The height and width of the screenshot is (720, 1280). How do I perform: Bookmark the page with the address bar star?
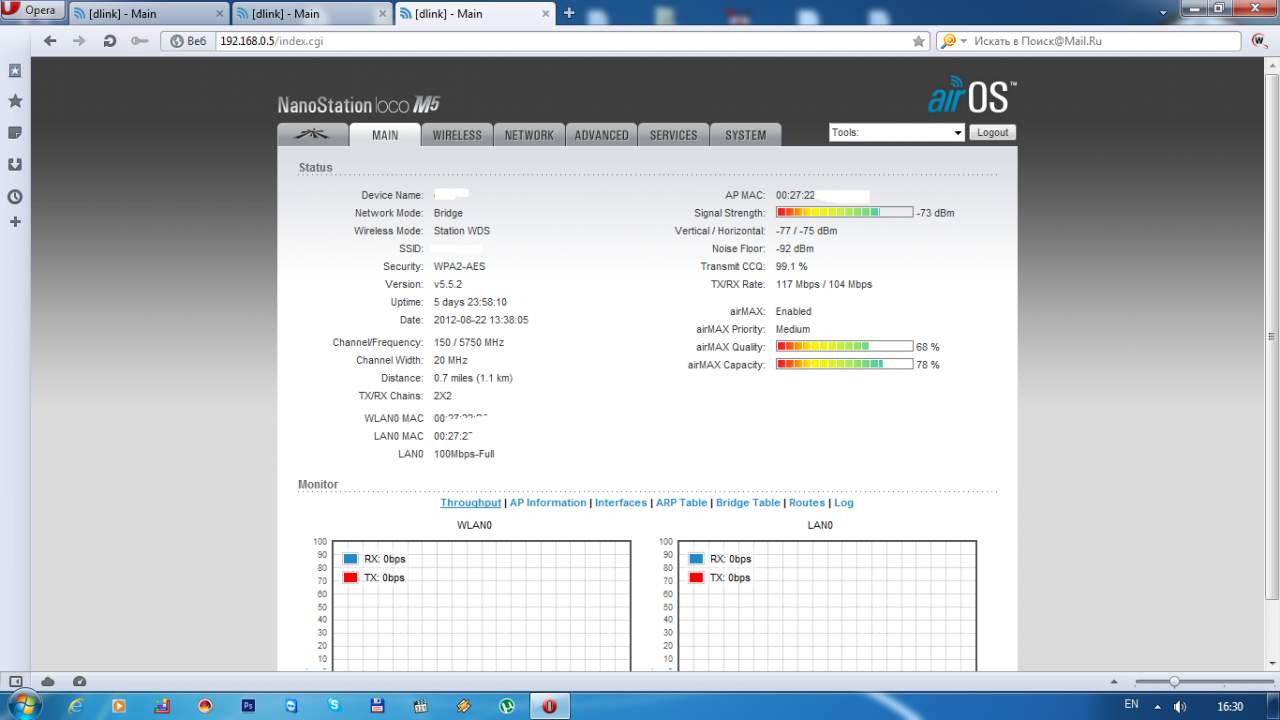click(x=919, y=41)
